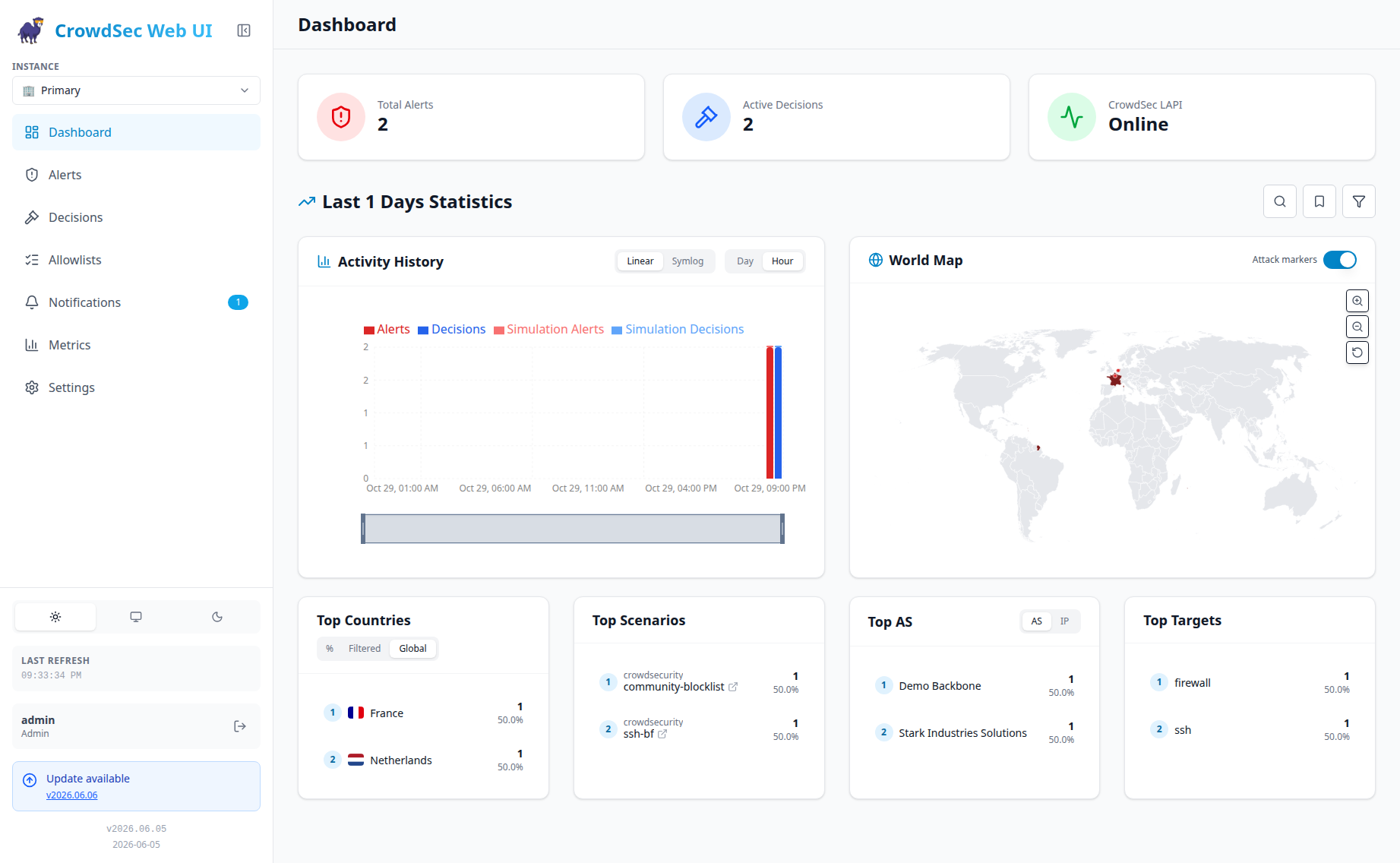Click the LAPI status pulse icon
Viewport: 1400px width, 863px height.
click(1072, 117)
